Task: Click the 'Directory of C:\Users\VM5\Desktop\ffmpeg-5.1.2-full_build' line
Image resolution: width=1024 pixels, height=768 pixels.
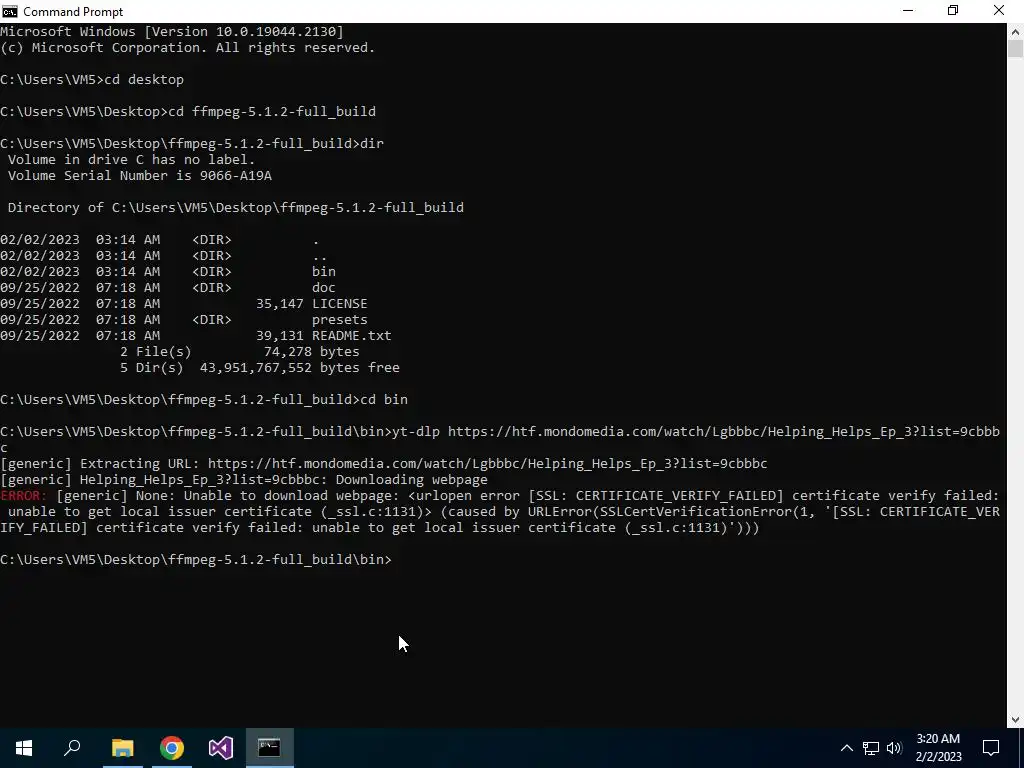Action: pyautogui.click(x=236, y=208)
